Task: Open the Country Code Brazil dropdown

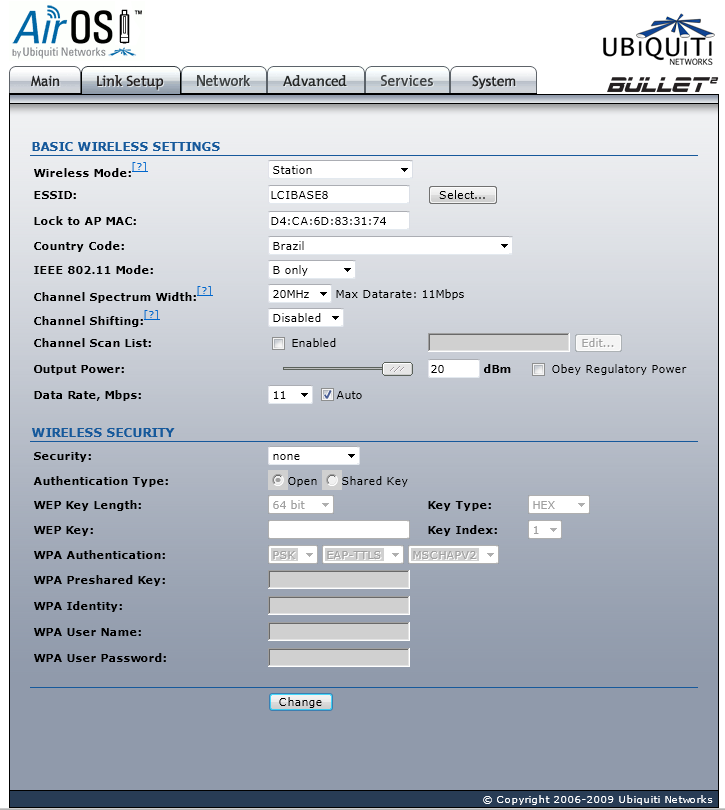Action: click(x=390, y=246)
